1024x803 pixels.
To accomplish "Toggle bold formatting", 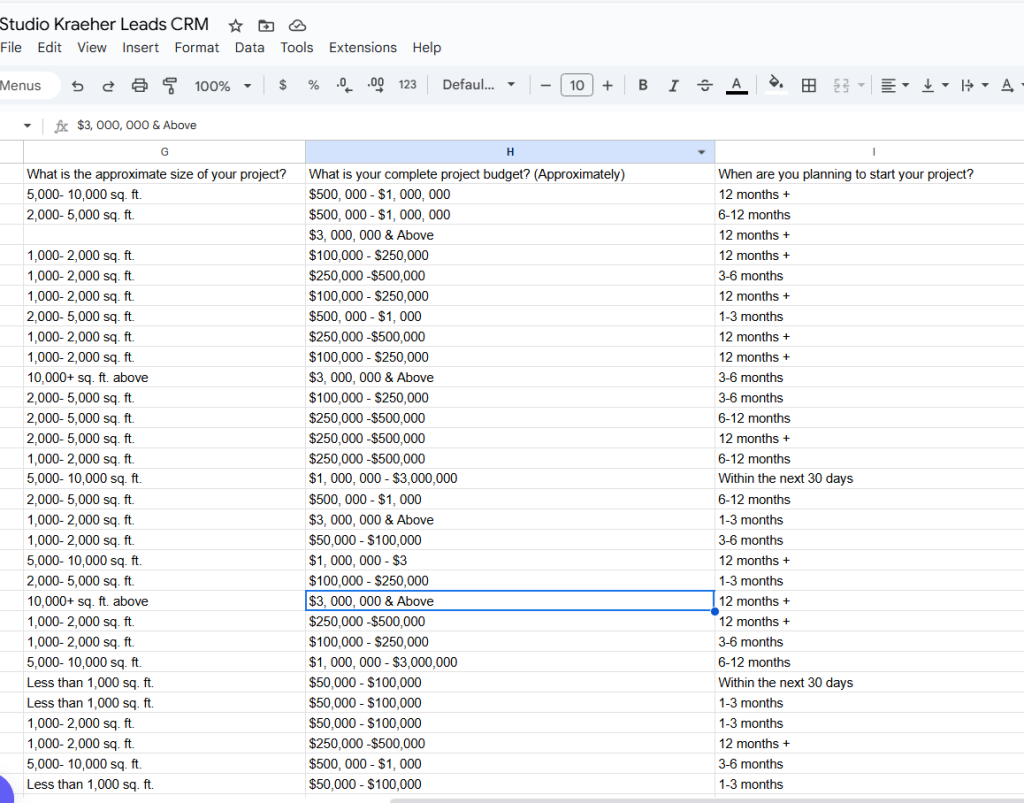I will coord(643,86).
